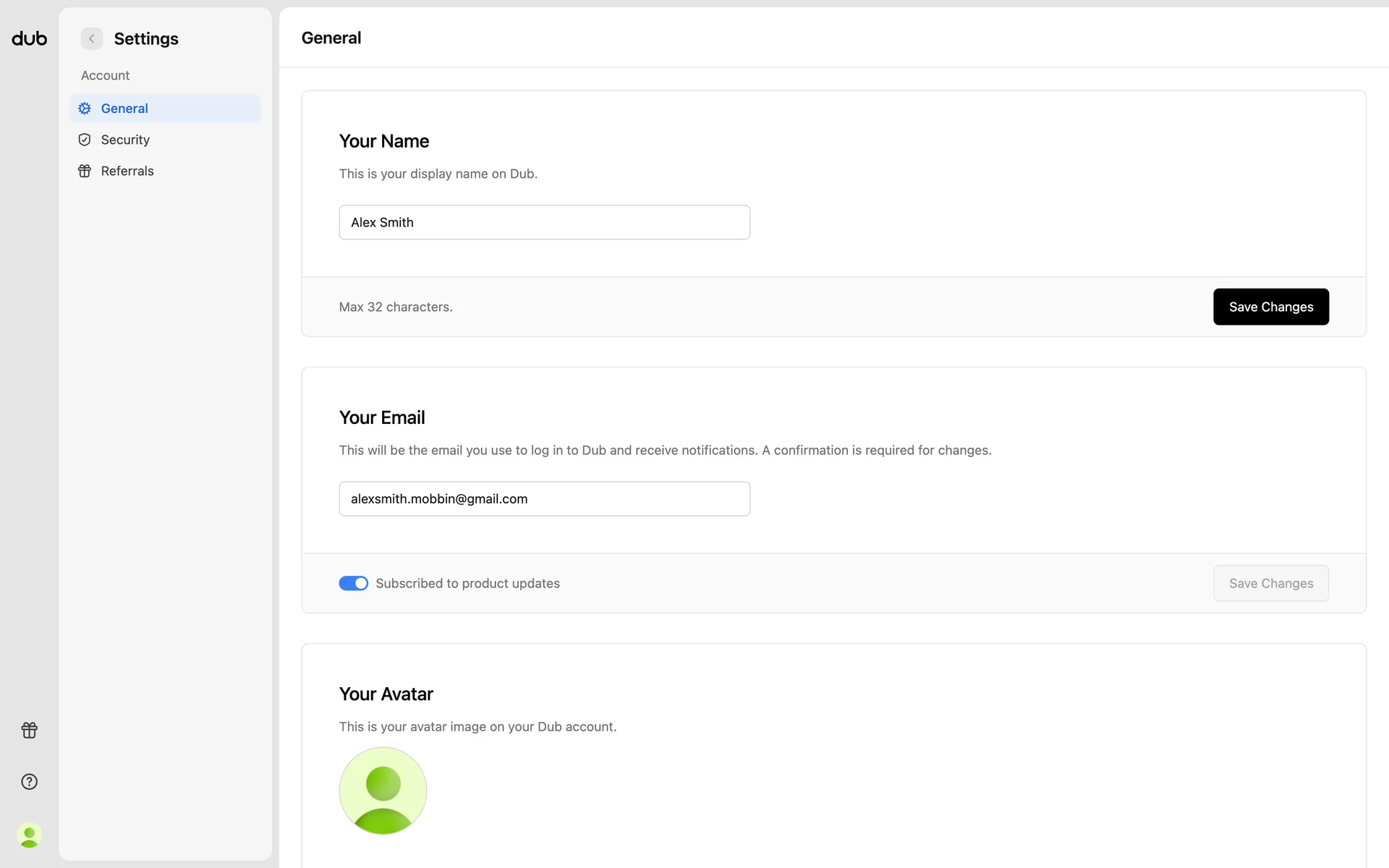Toggle Subscribed to product updates switch
The image size is (1389, 868).
(x=353, y=583)
